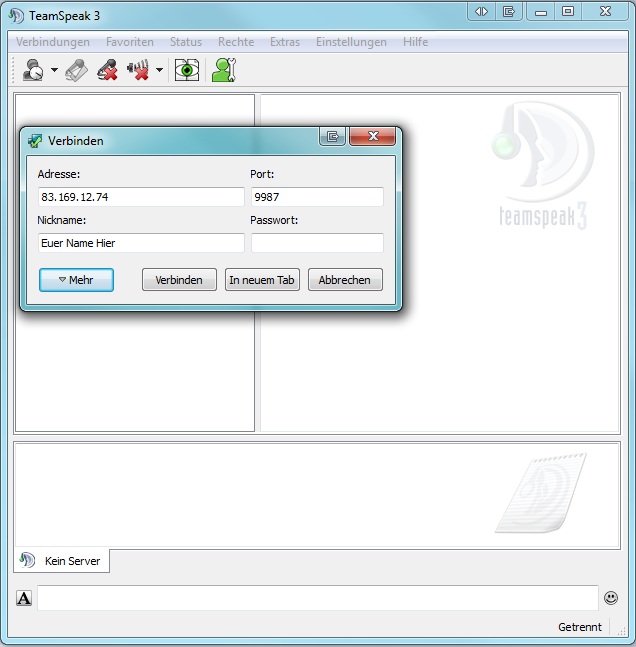This screenshot has width=636, height=647.
Task: Mute speakers via toolbar icon
Action: 138,70
